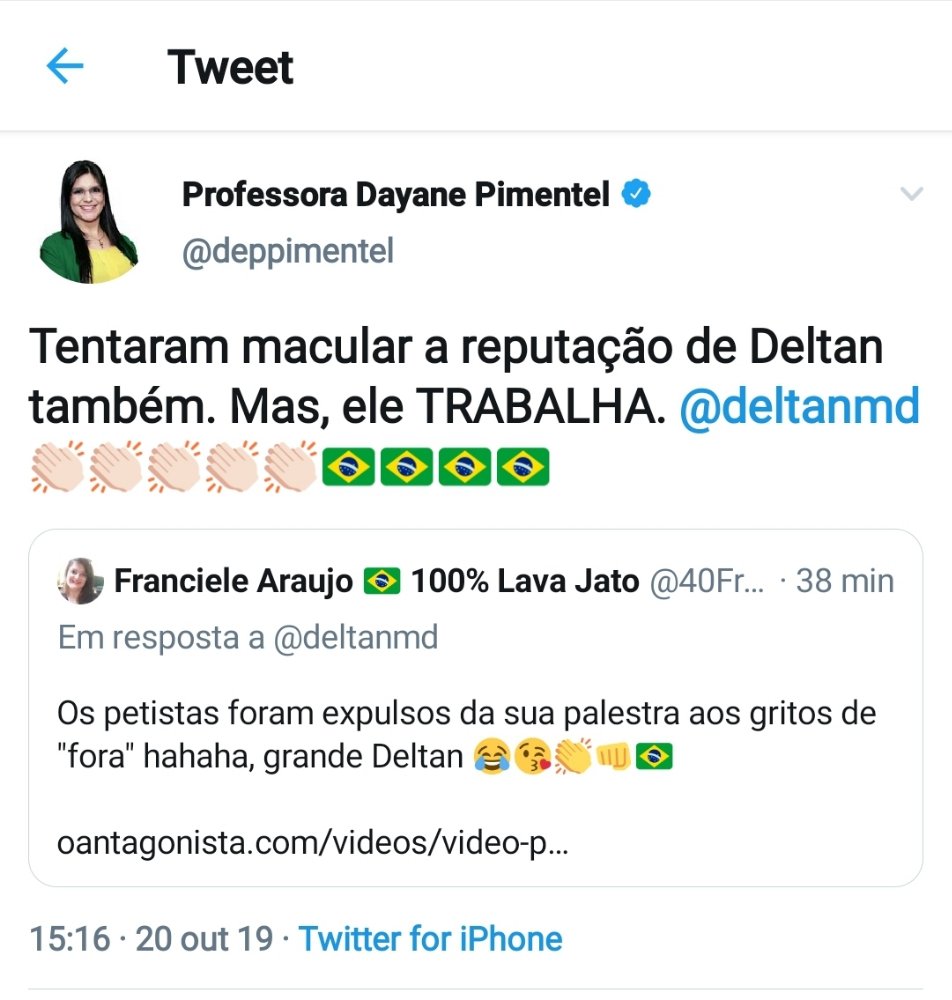Tap the back arrow icon
952x1000 pixels.
tap(65, 67)
